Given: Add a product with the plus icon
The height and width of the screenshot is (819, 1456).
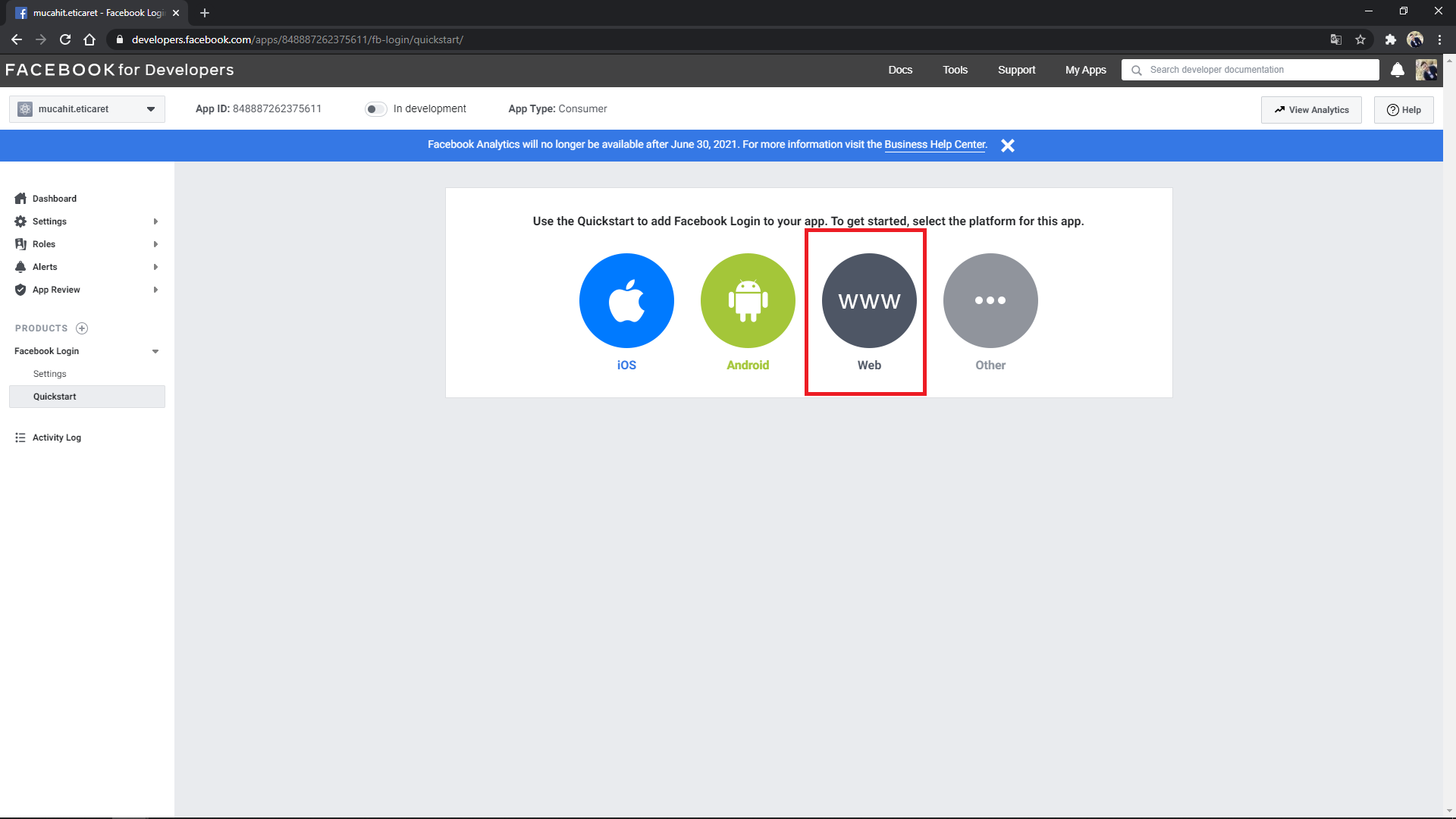Looking at the screenshot, I should [82, 328].
